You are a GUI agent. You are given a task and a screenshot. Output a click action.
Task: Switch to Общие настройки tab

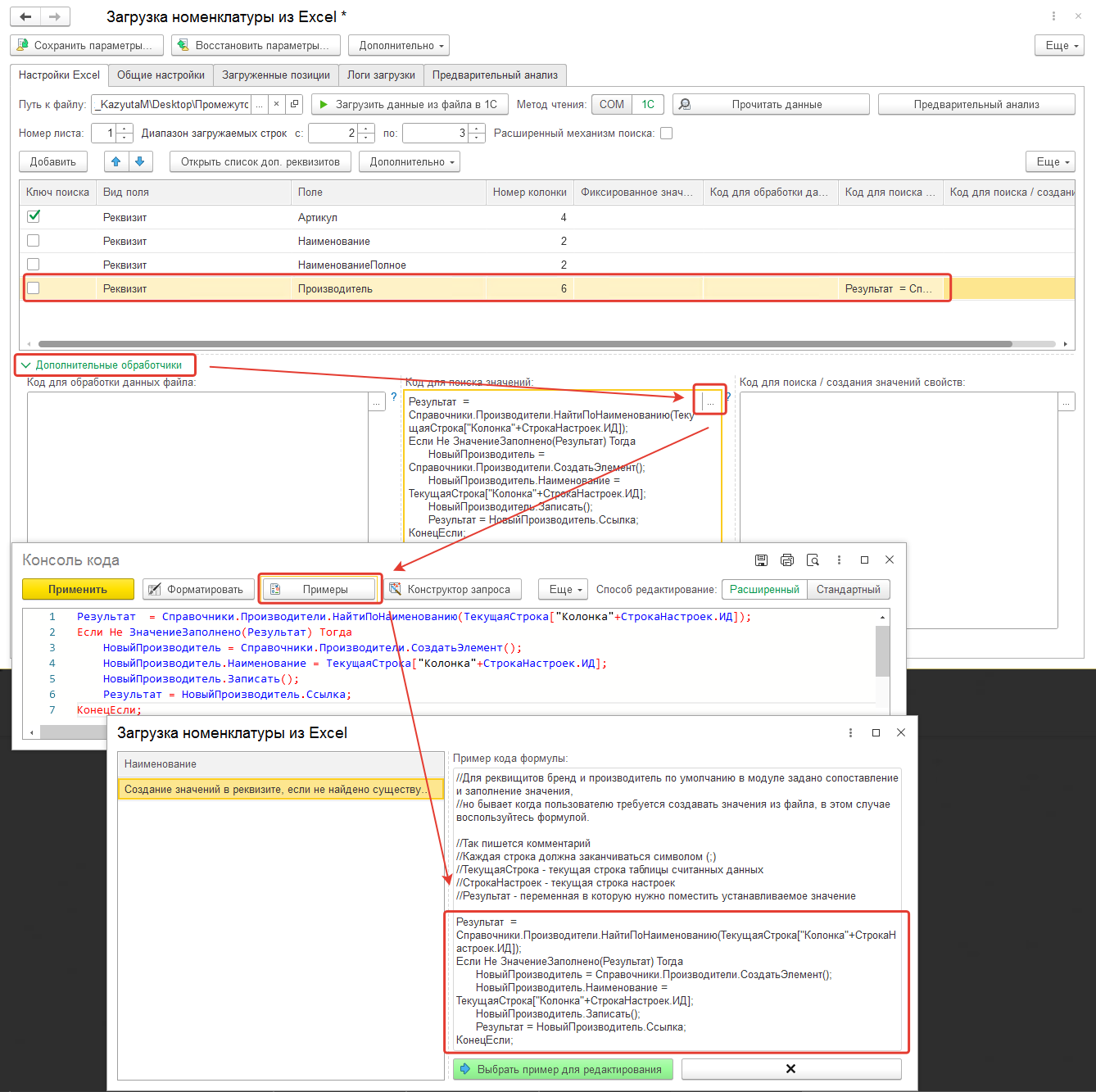tap(161, 75)
